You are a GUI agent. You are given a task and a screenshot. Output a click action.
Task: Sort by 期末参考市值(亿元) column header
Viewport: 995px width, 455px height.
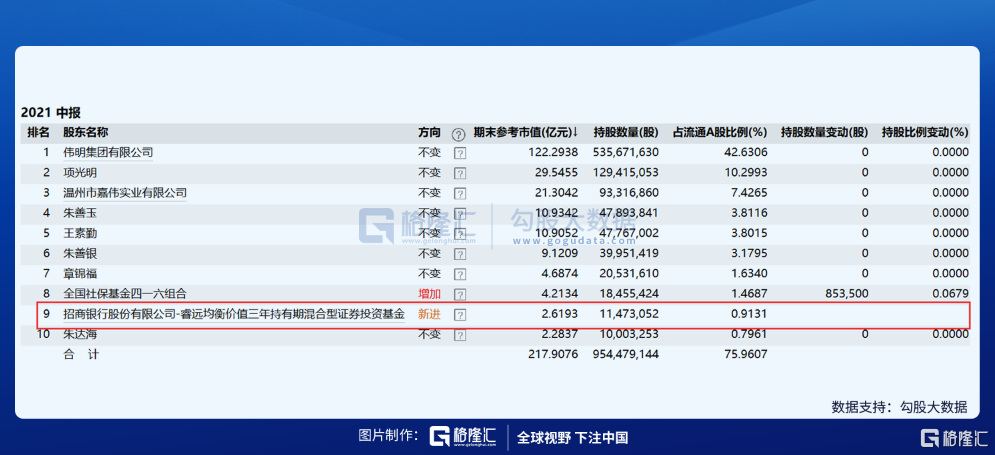526,133
